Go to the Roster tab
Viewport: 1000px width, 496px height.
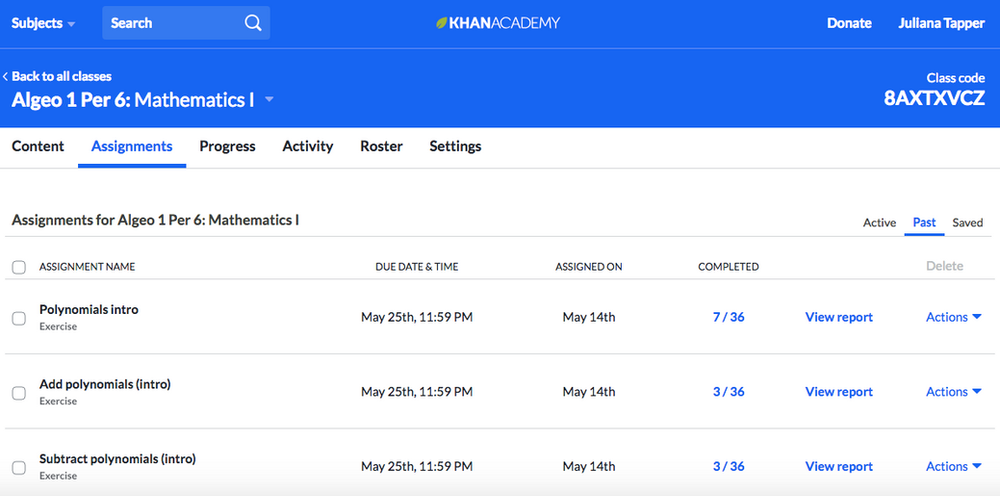(381, 146)
